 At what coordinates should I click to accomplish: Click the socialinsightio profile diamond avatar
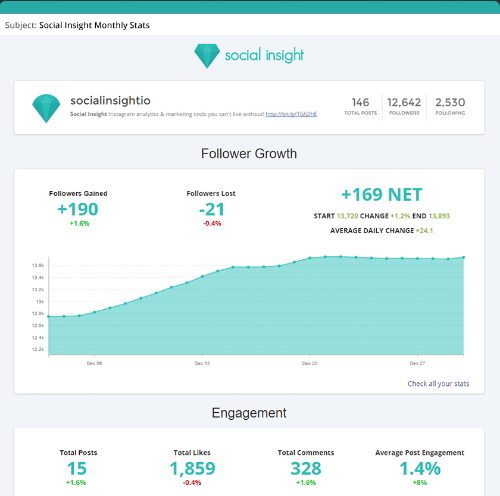coord(46,108)
